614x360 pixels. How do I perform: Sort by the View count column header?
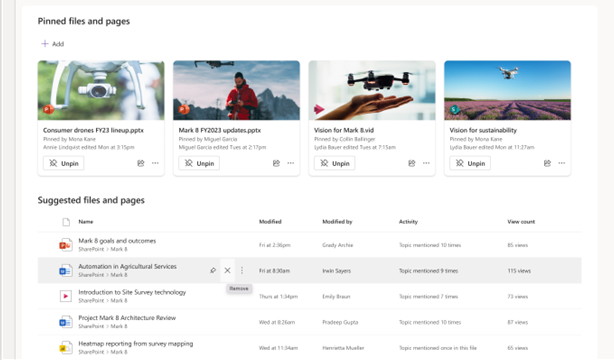point(521,222)
